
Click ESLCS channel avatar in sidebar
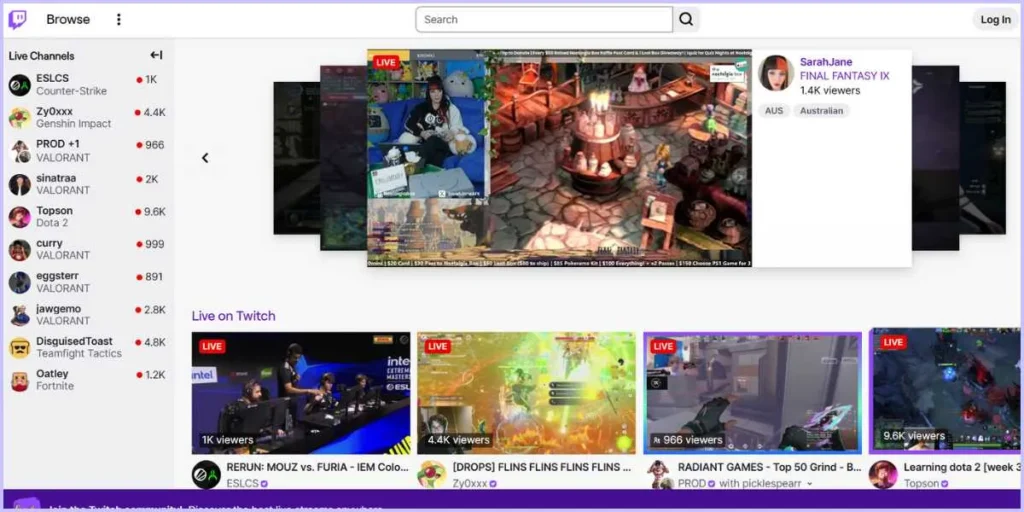[19, 85]
